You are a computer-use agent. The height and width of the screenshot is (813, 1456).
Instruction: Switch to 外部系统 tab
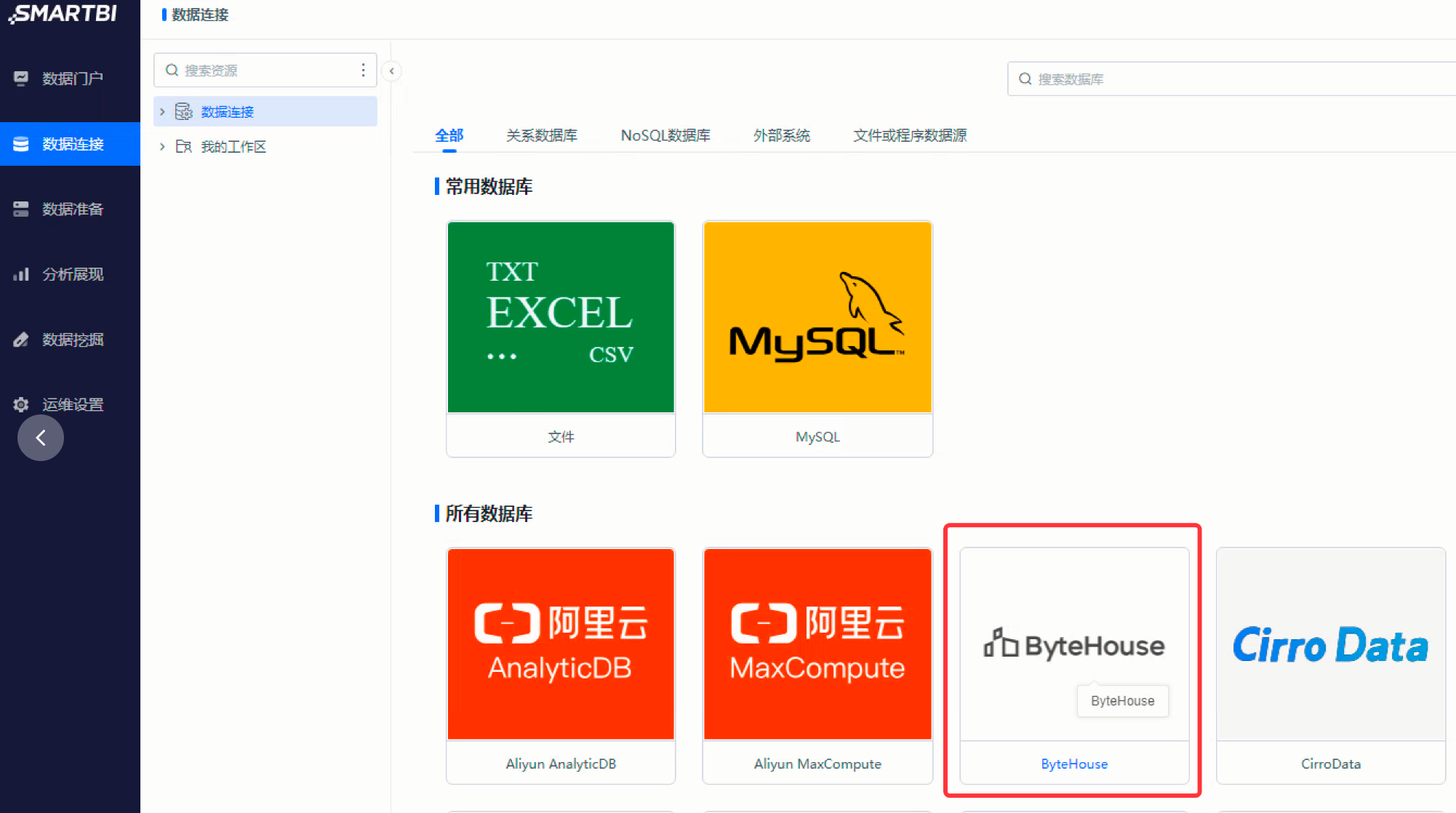coord(782,135)
